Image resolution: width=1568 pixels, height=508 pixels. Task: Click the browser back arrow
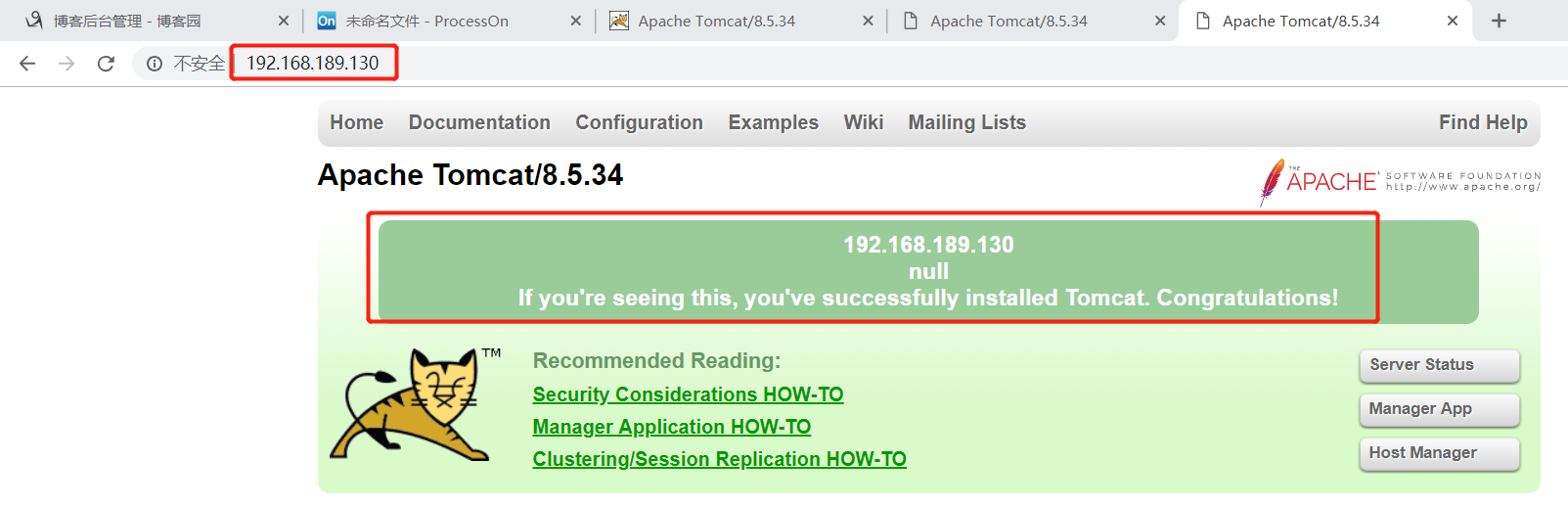click(x=27, y=64)
